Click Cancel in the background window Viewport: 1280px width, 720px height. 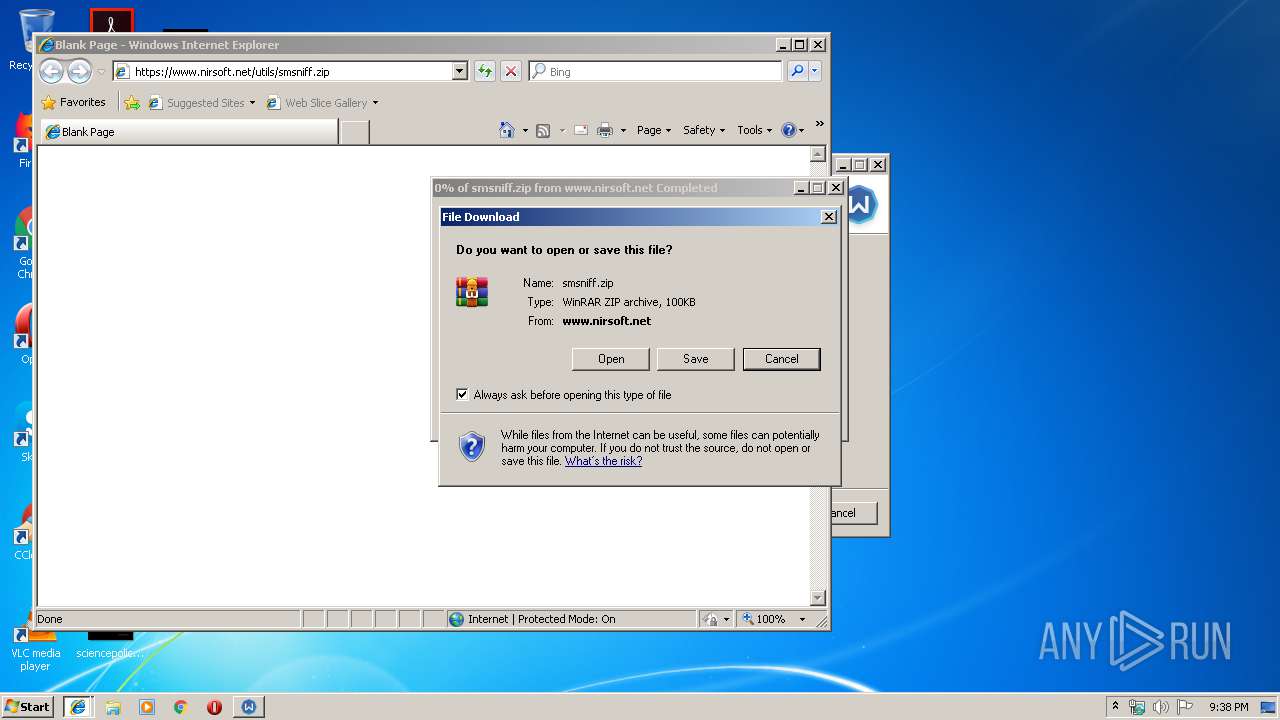pos(852,513)
